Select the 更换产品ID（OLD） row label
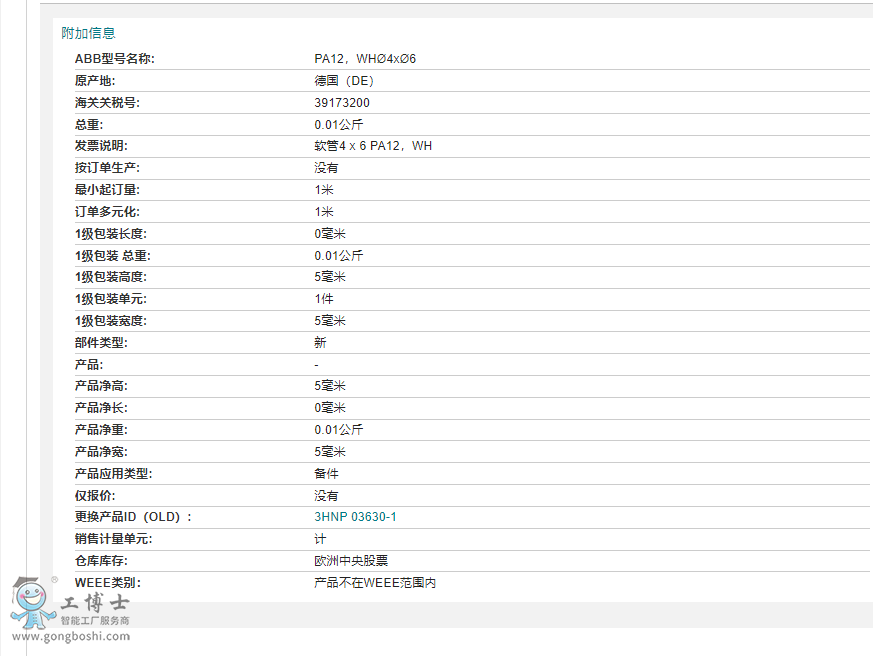The width and height of the screenshot is (873, 656). point(135,516)
